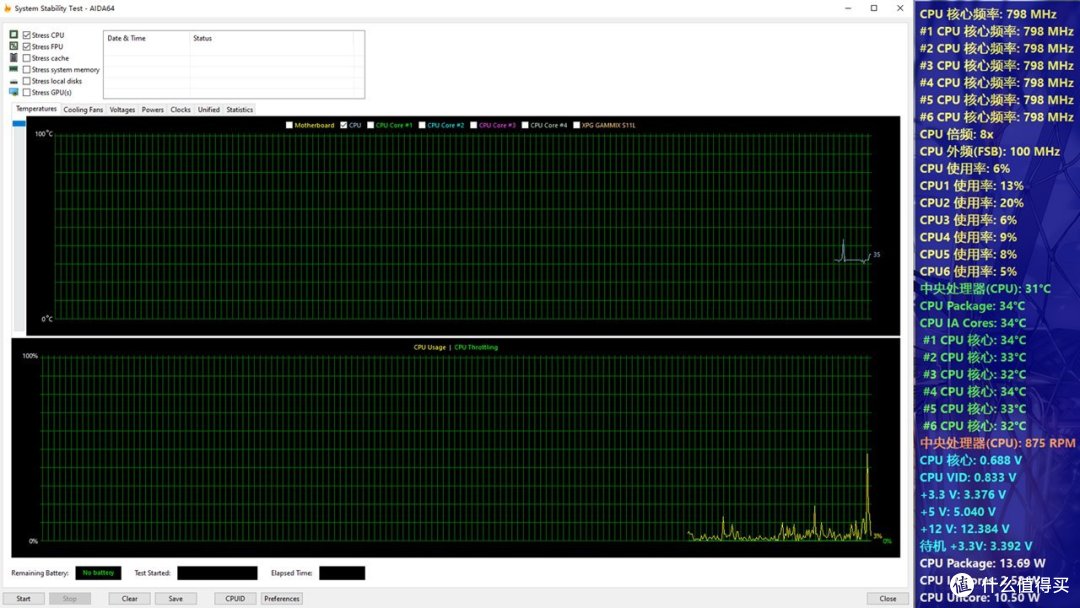The height and width of the screenshot is (608, 1080).
Task: Click the AIDA64 flame icon in title bar
Action: pos(8,8)
